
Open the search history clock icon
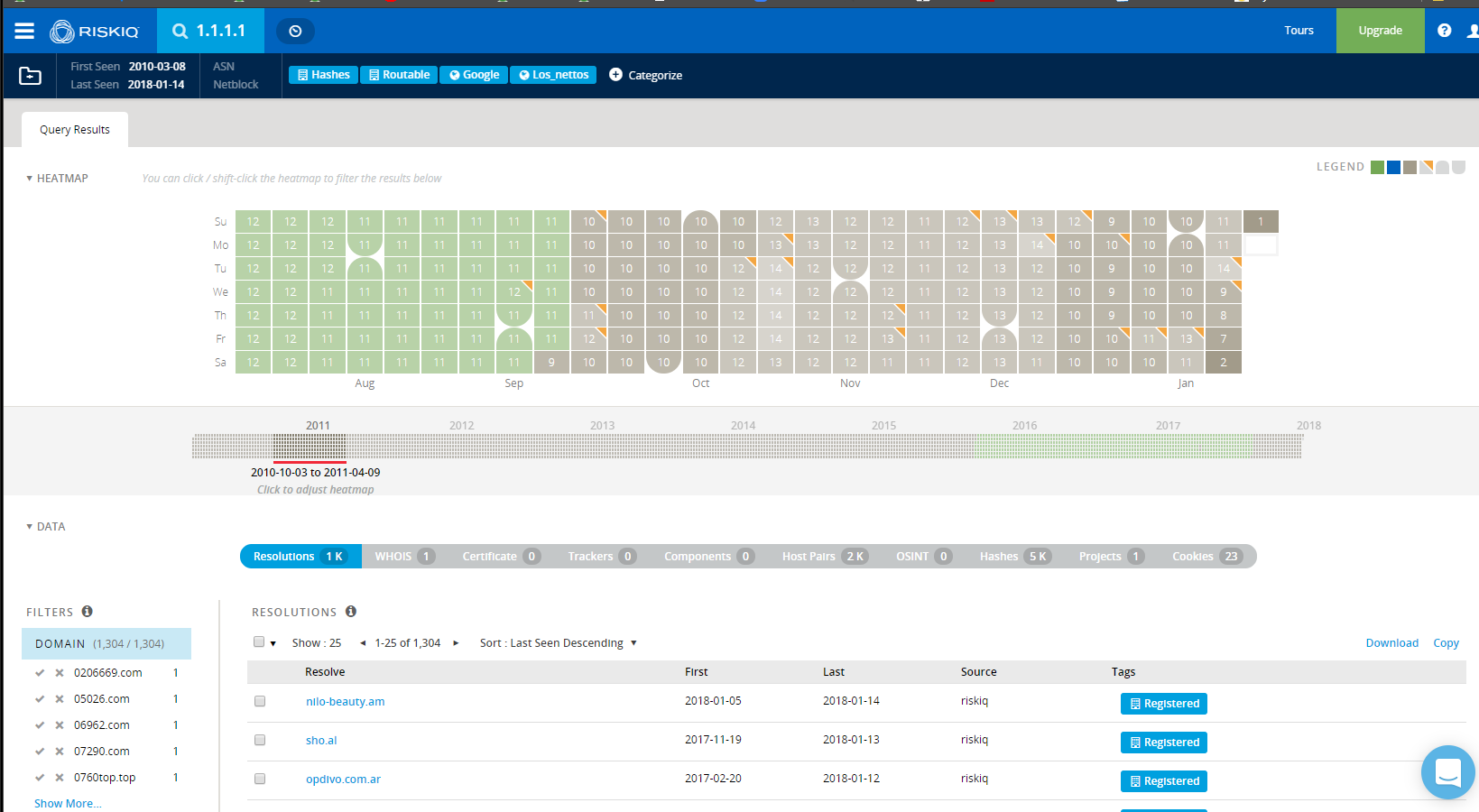click(x=295, y=32)
